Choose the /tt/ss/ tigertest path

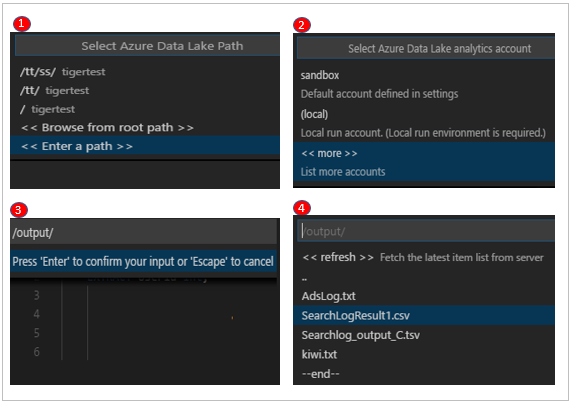(145, 72)
